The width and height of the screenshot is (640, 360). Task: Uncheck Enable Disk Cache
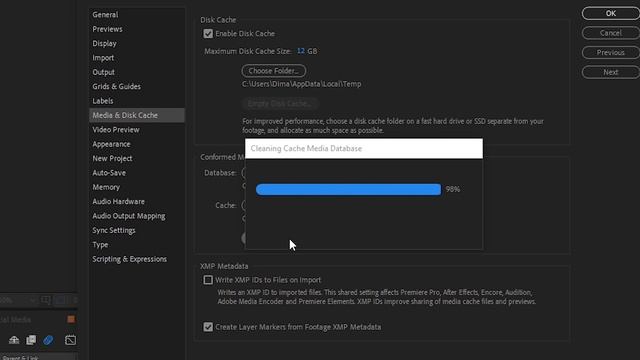(208, 33)
